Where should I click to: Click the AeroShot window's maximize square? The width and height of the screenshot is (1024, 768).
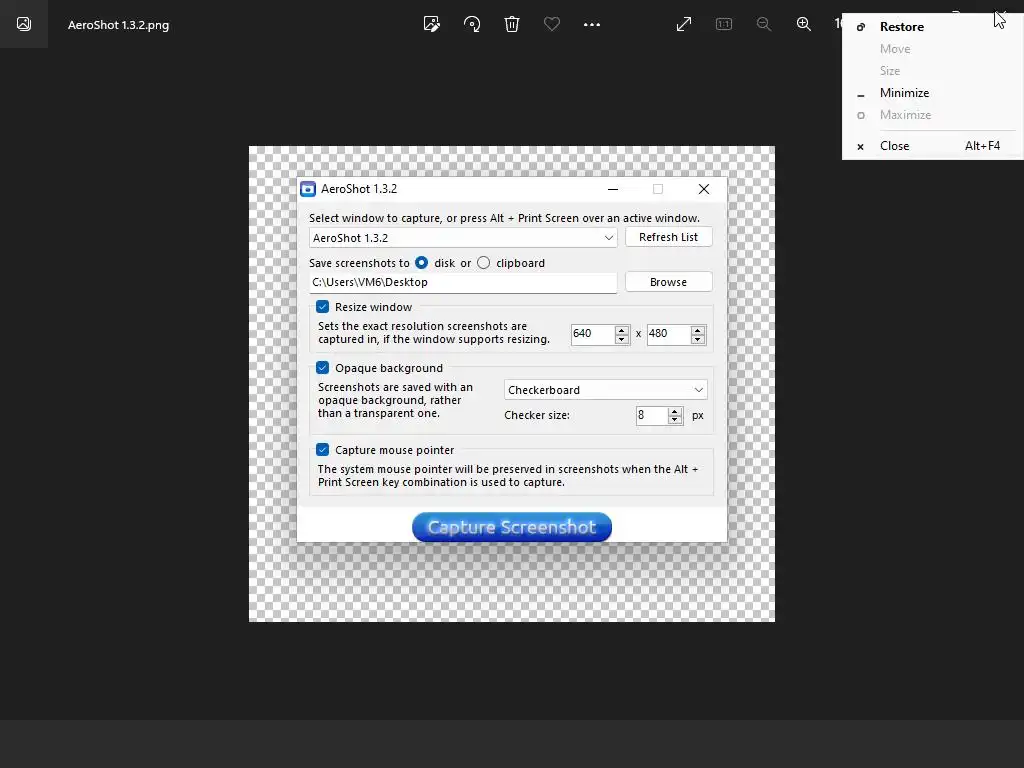pyautogui.click(x=658, y=189)
